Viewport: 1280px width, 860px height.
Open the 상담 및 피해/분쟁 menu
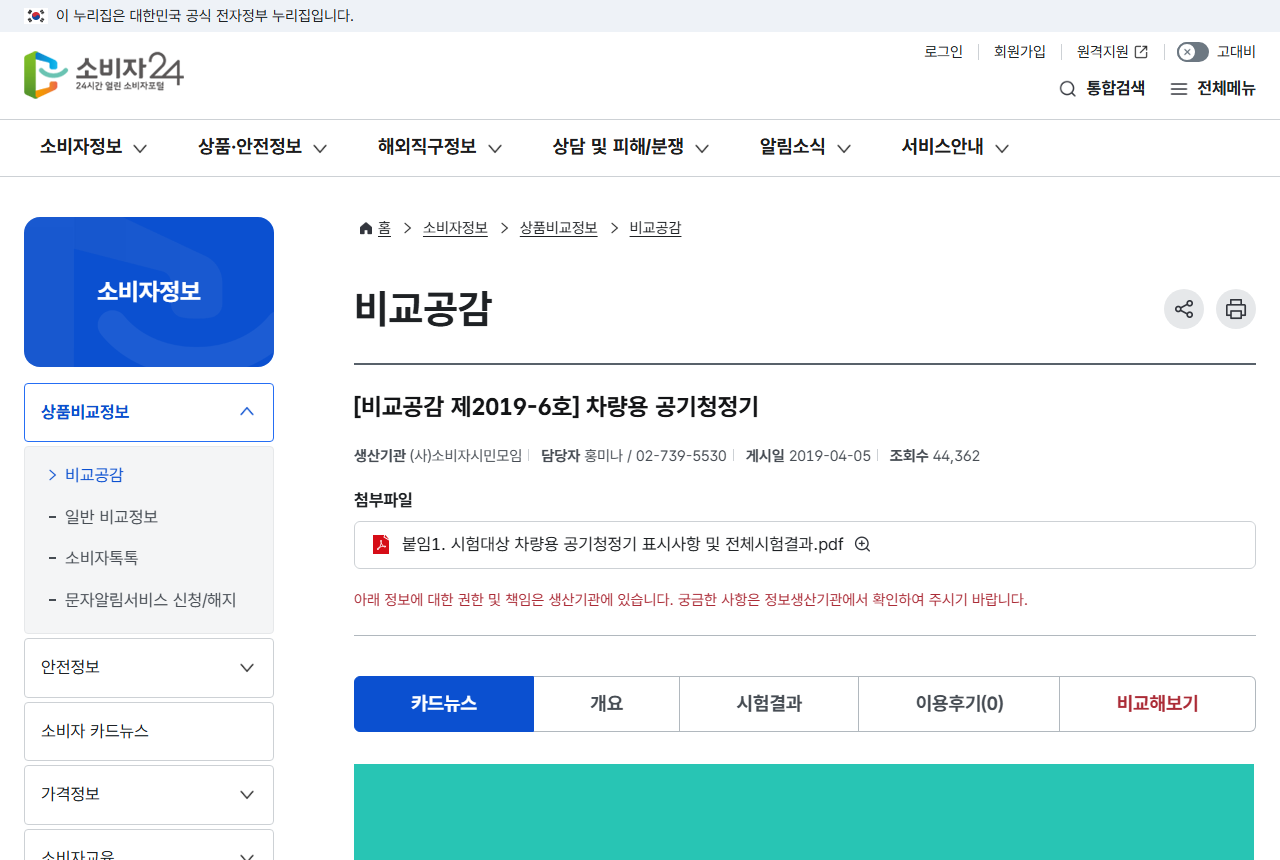pos(631,147)
